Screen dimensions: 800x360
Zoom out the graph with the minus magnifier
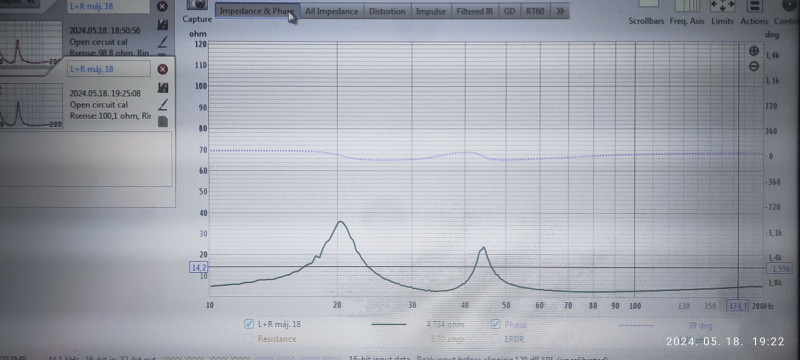[x=754, y=66]
